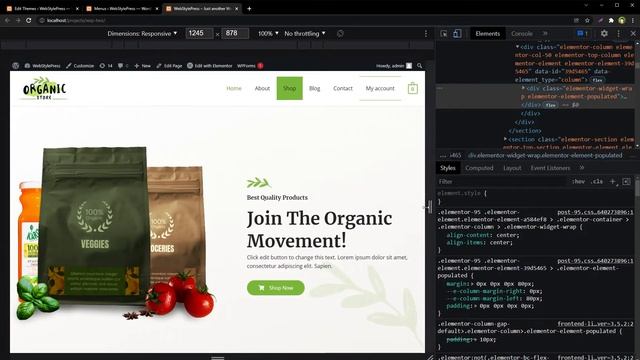This screenshot has width=640, height=360.
Task: Toggle the .cls class editor
Action: point(597,181)
